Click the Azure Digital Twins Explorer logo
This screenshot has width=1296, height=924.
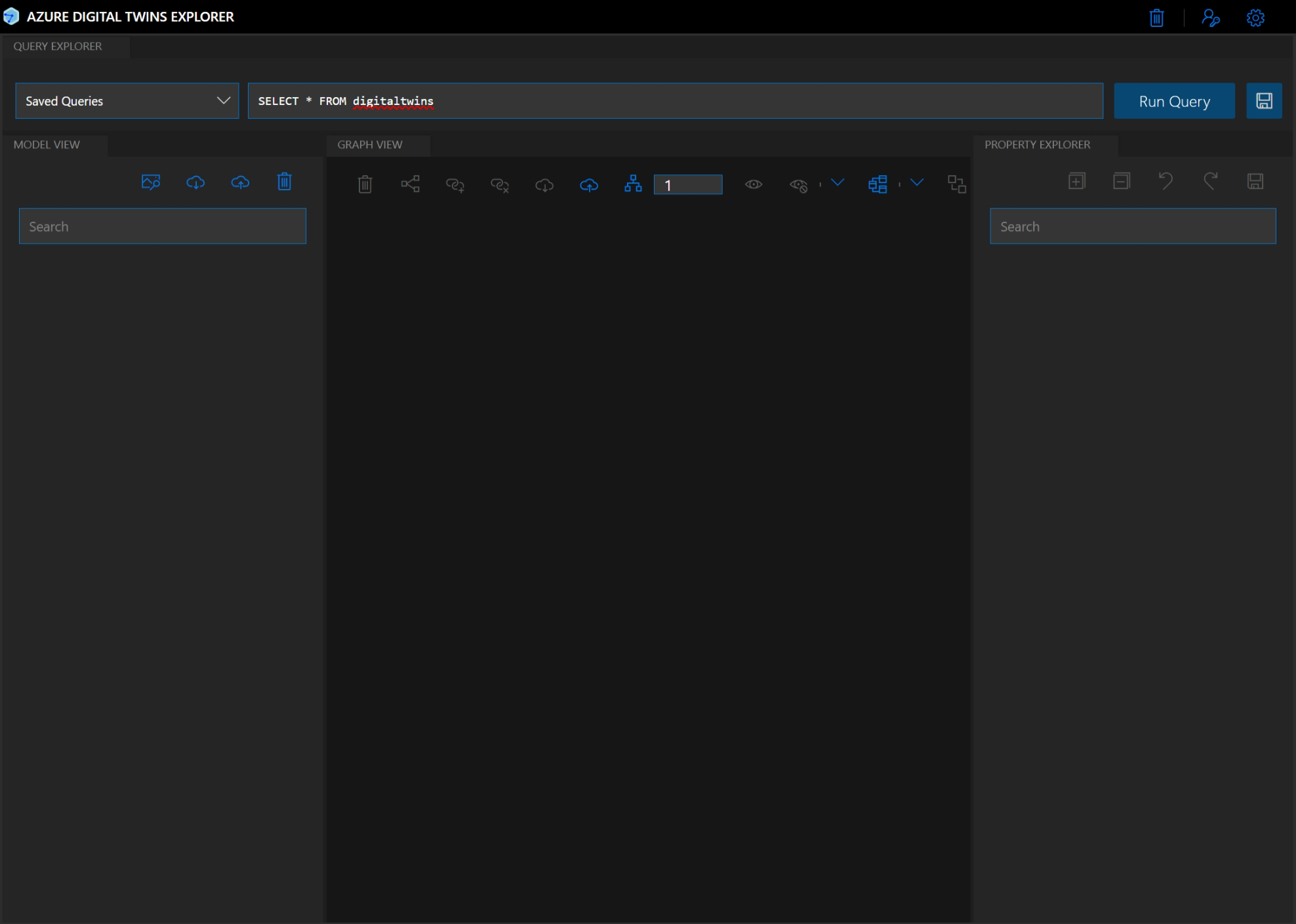11,16
